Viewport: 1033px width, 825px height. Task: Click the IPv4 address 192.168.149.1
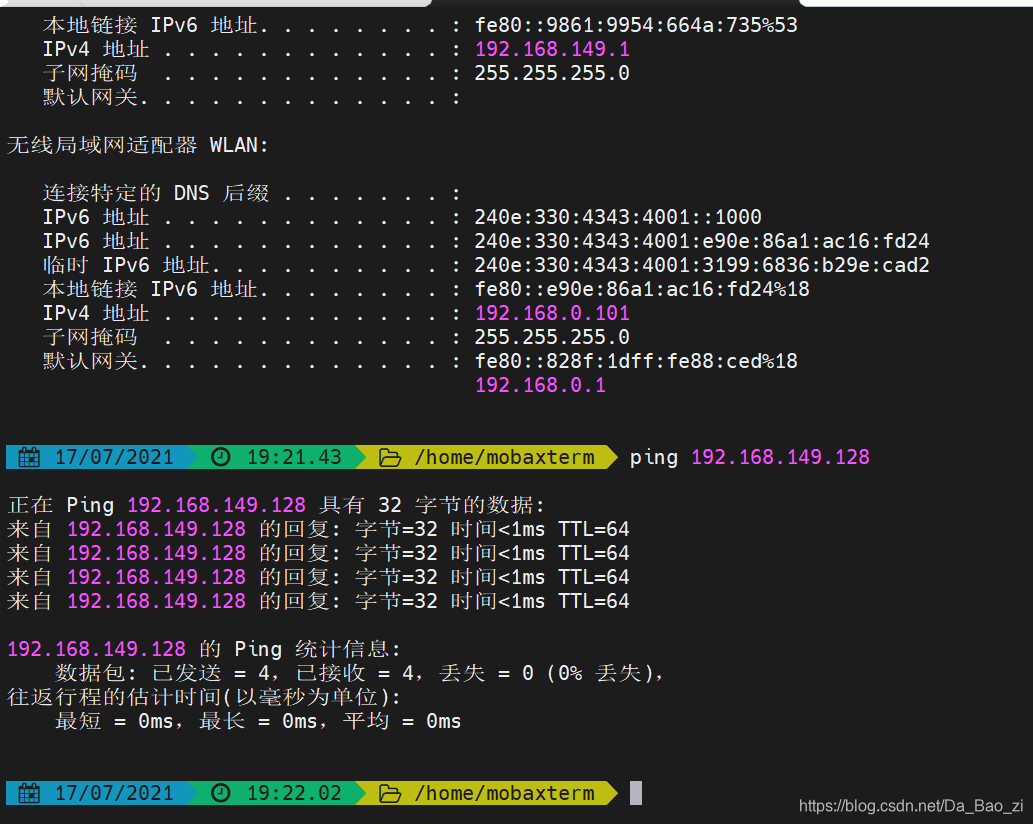click(x=552, y=49)
